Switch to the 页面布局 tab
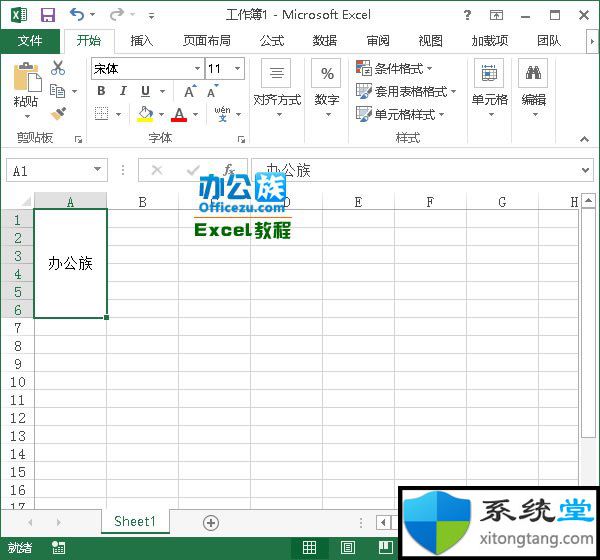The height and width of the screenshot is (560, 600). pyautogui.click(x=207, y=41)
